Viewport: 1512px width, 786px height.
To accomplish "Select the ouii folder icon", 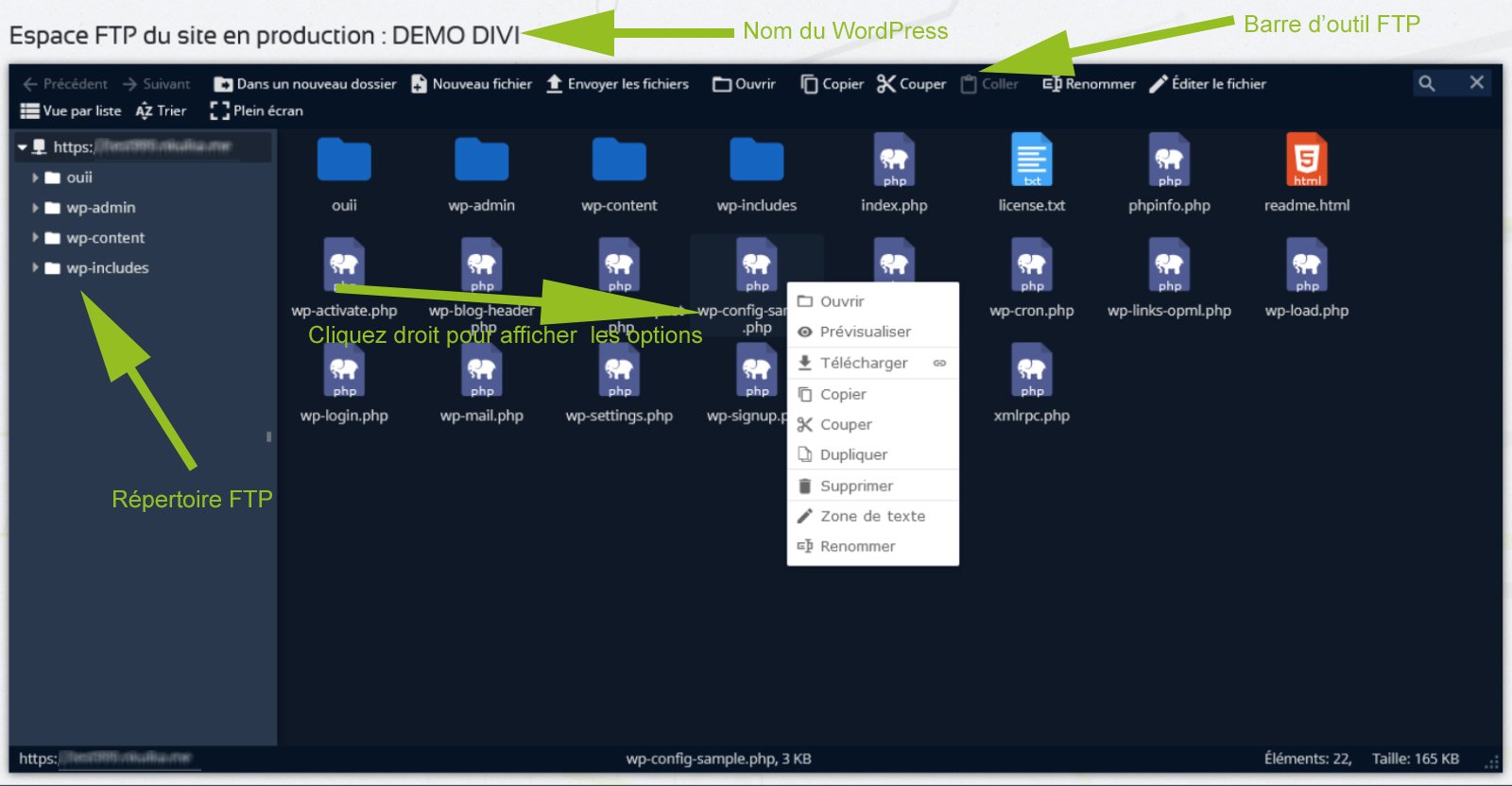I will 344,160.
